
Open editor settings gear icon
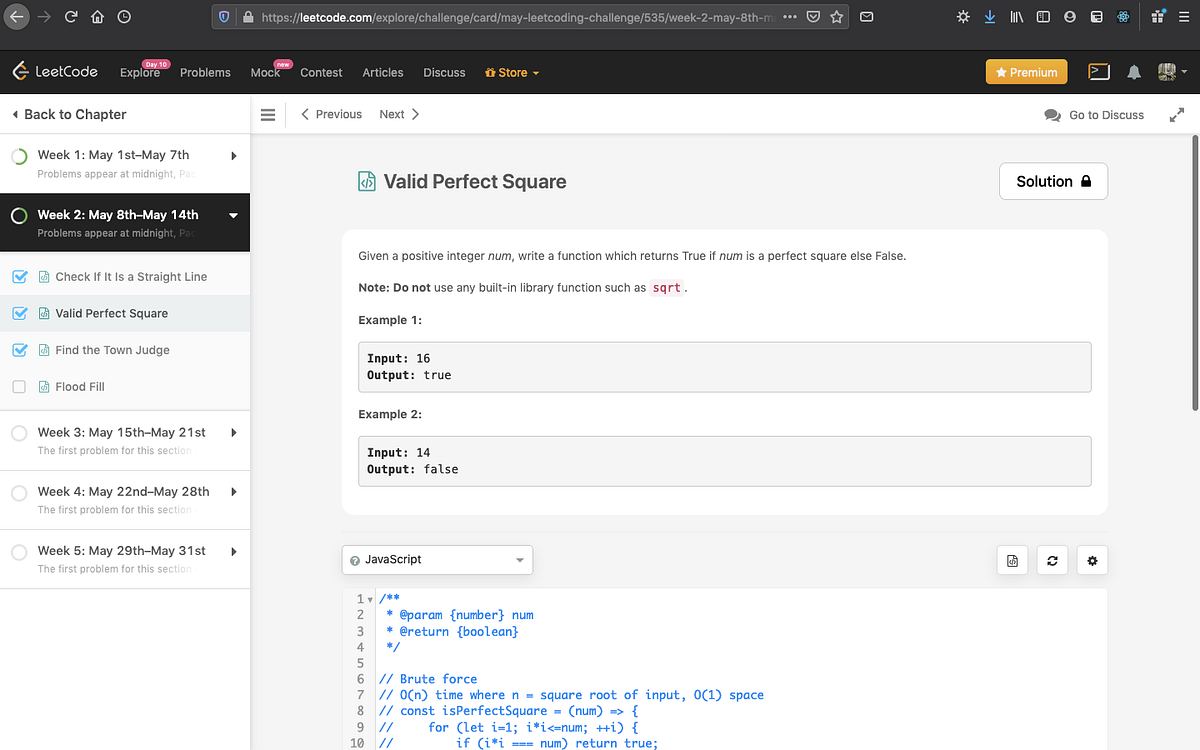(x=1092, y=561)
